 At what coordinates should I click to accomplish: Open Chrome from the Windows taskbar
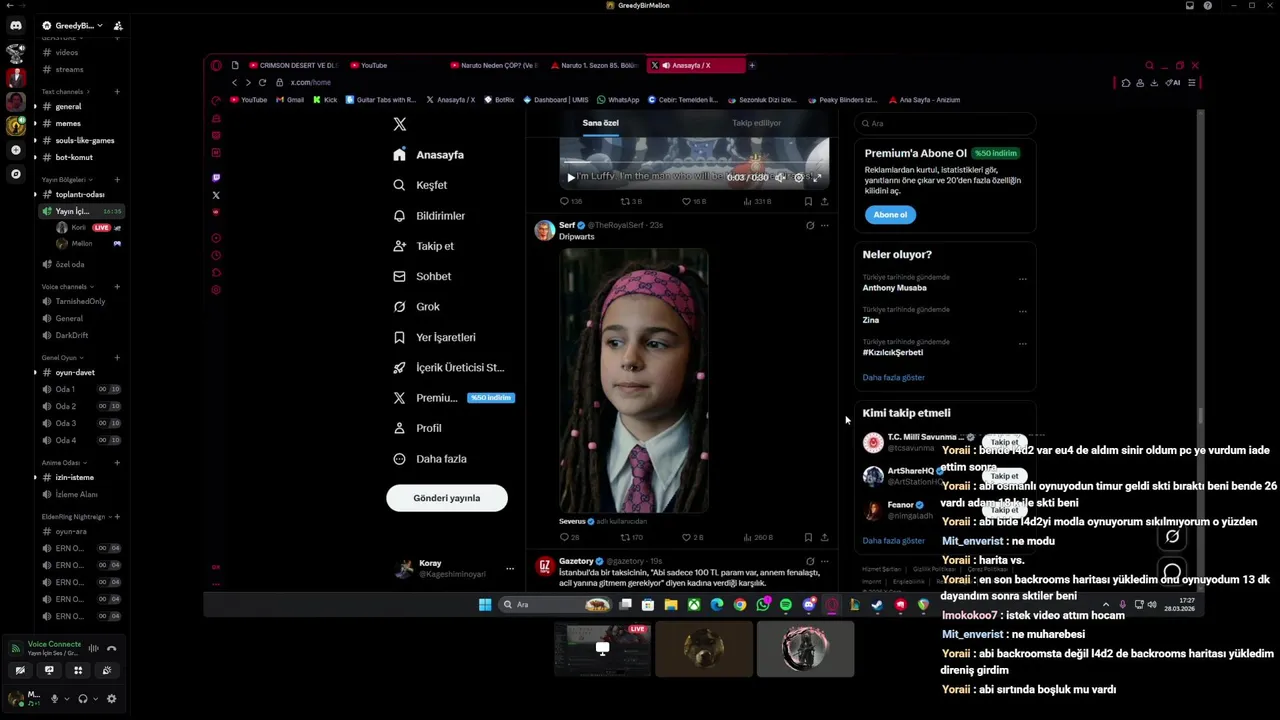point(740,604)
